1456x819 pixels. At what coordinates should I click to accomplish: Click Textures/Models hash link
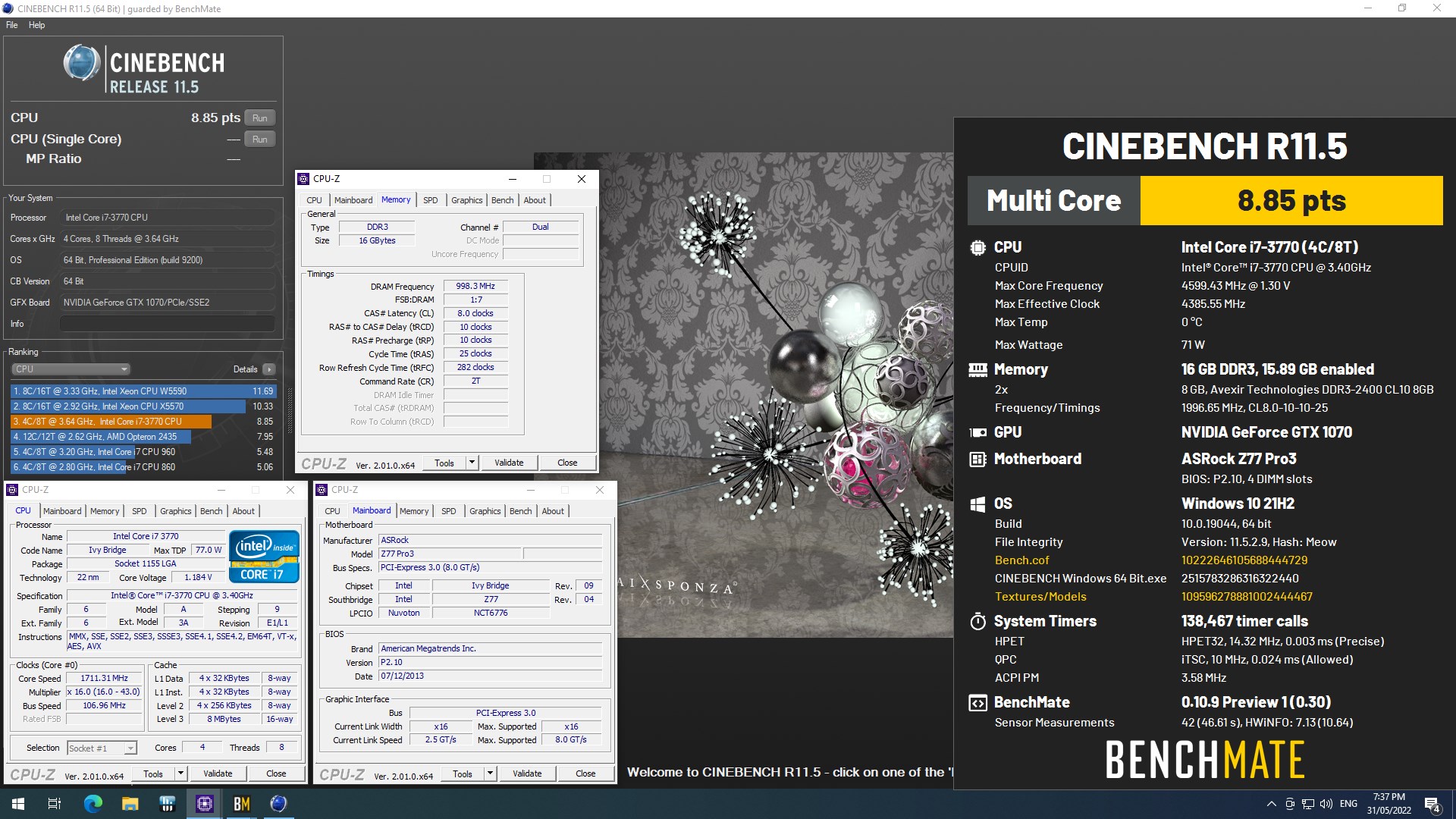[x=1247, y=597]
